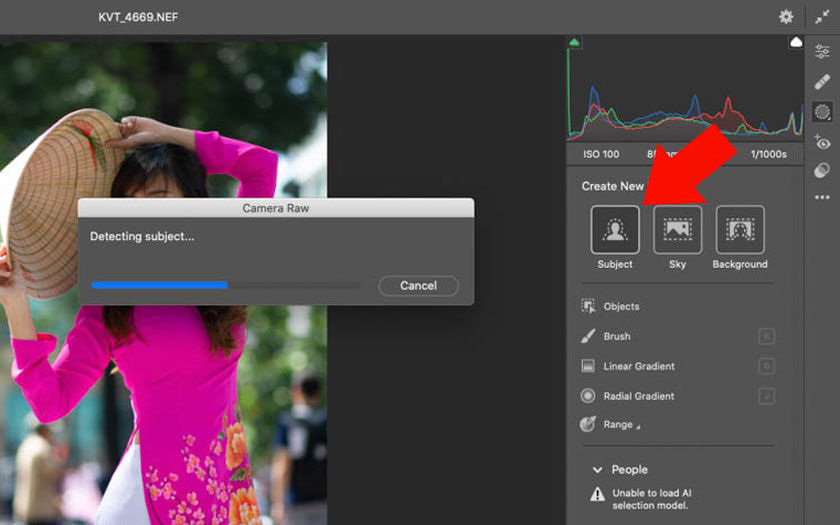Open the Edit sliders panel icon
This screenshot has height=525, width=840.
point(822,51)
